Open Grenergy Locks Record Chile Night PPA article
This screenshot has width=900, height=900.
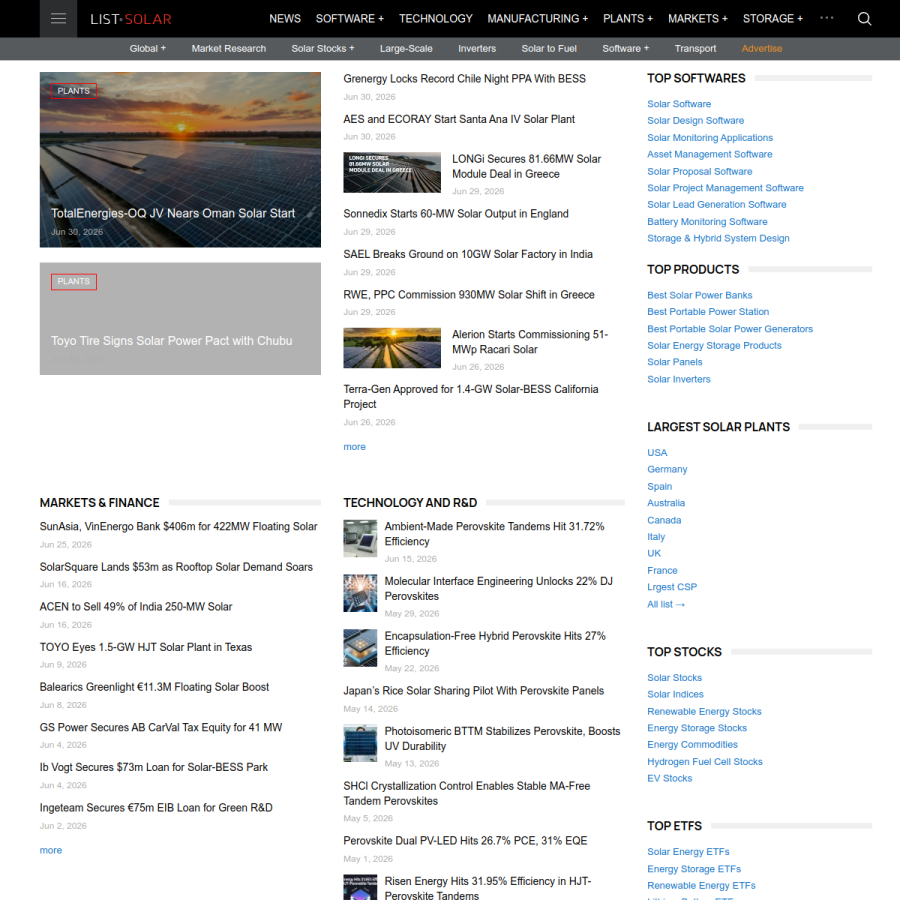tap(464, 79)
